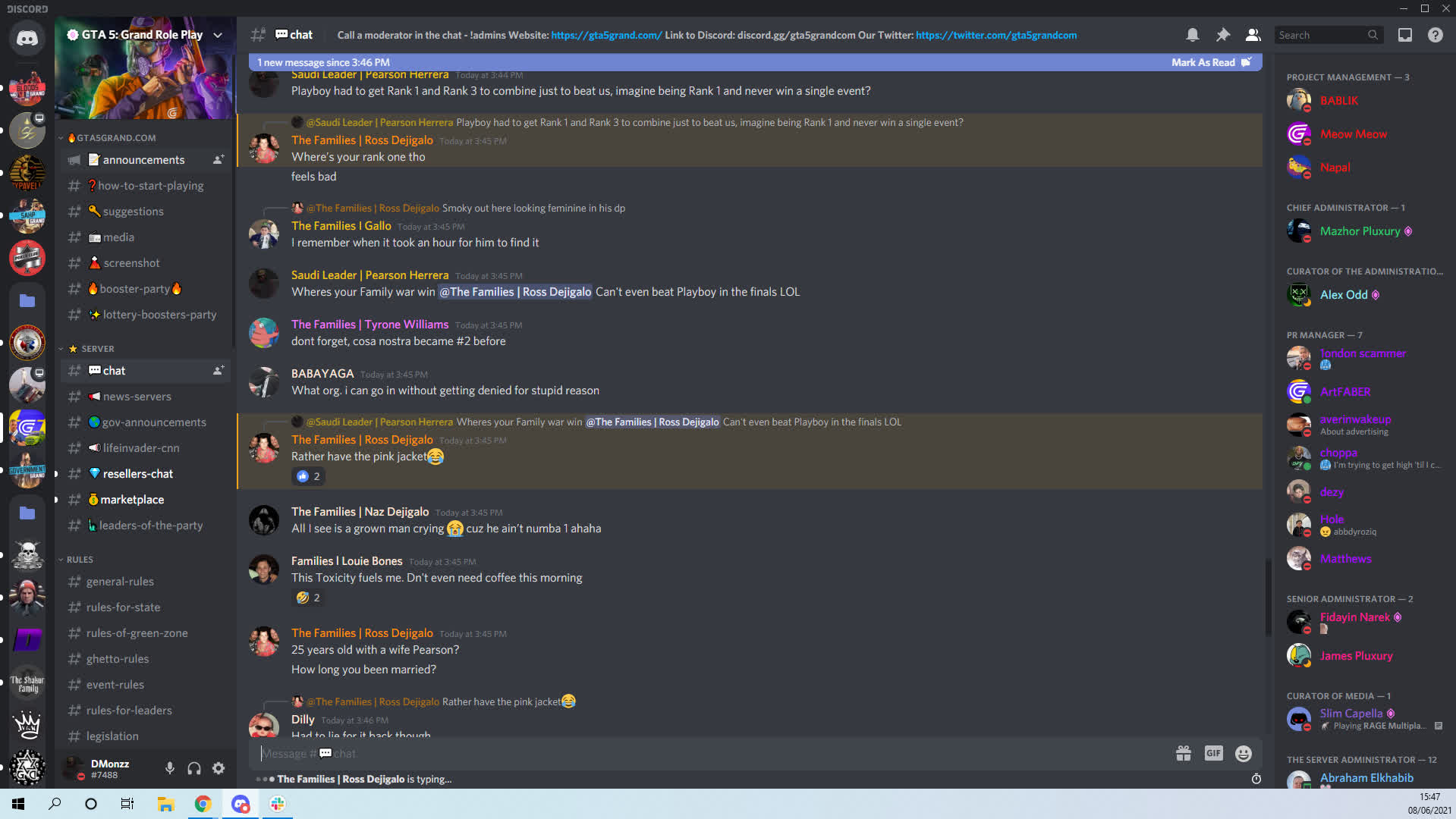
Task: Open the gta5grand.com website link
Action: pyautogui.click(x=606, y=35)
